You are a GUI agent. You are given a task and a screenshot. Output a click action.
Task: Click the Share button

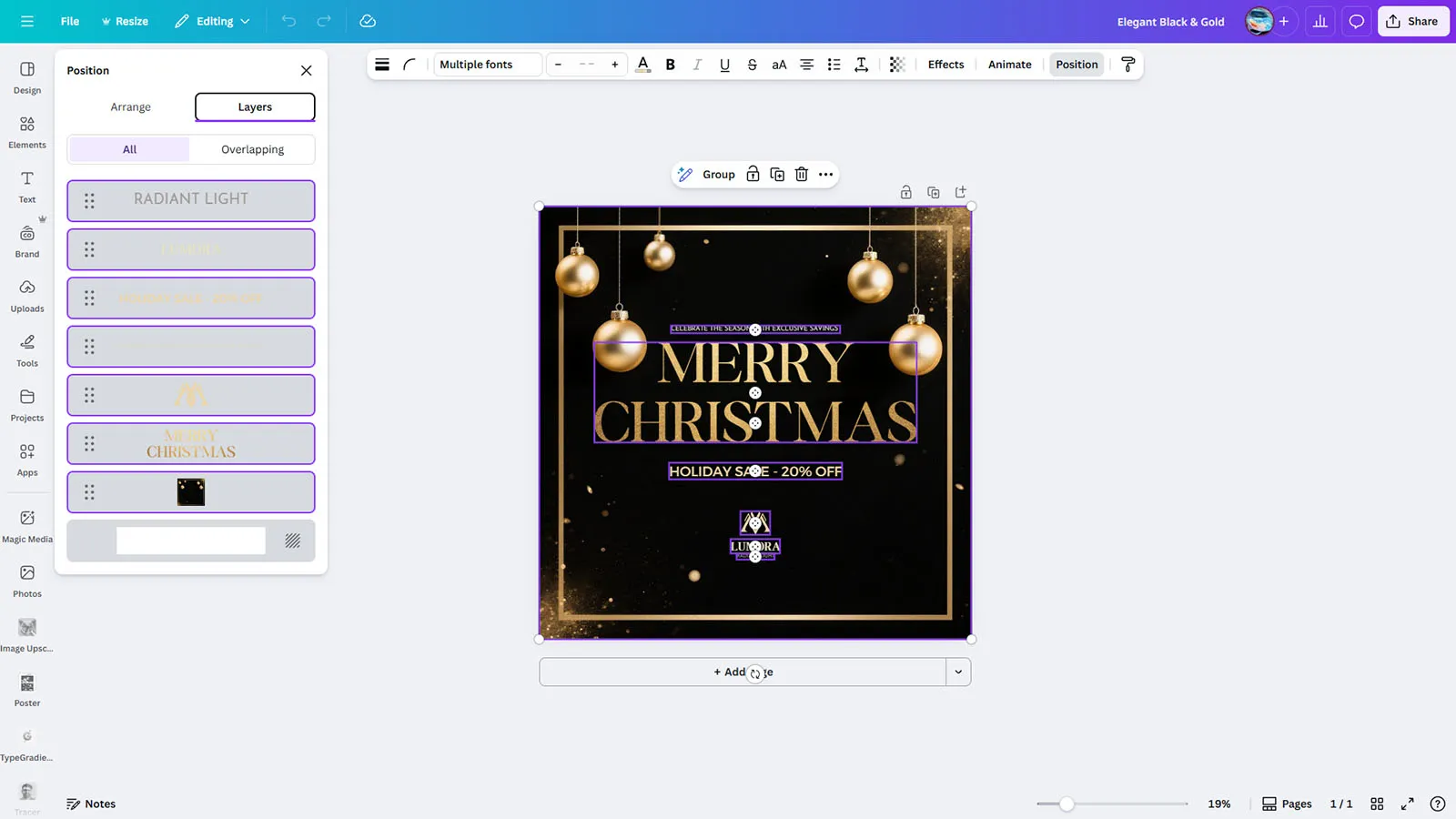1412,21
